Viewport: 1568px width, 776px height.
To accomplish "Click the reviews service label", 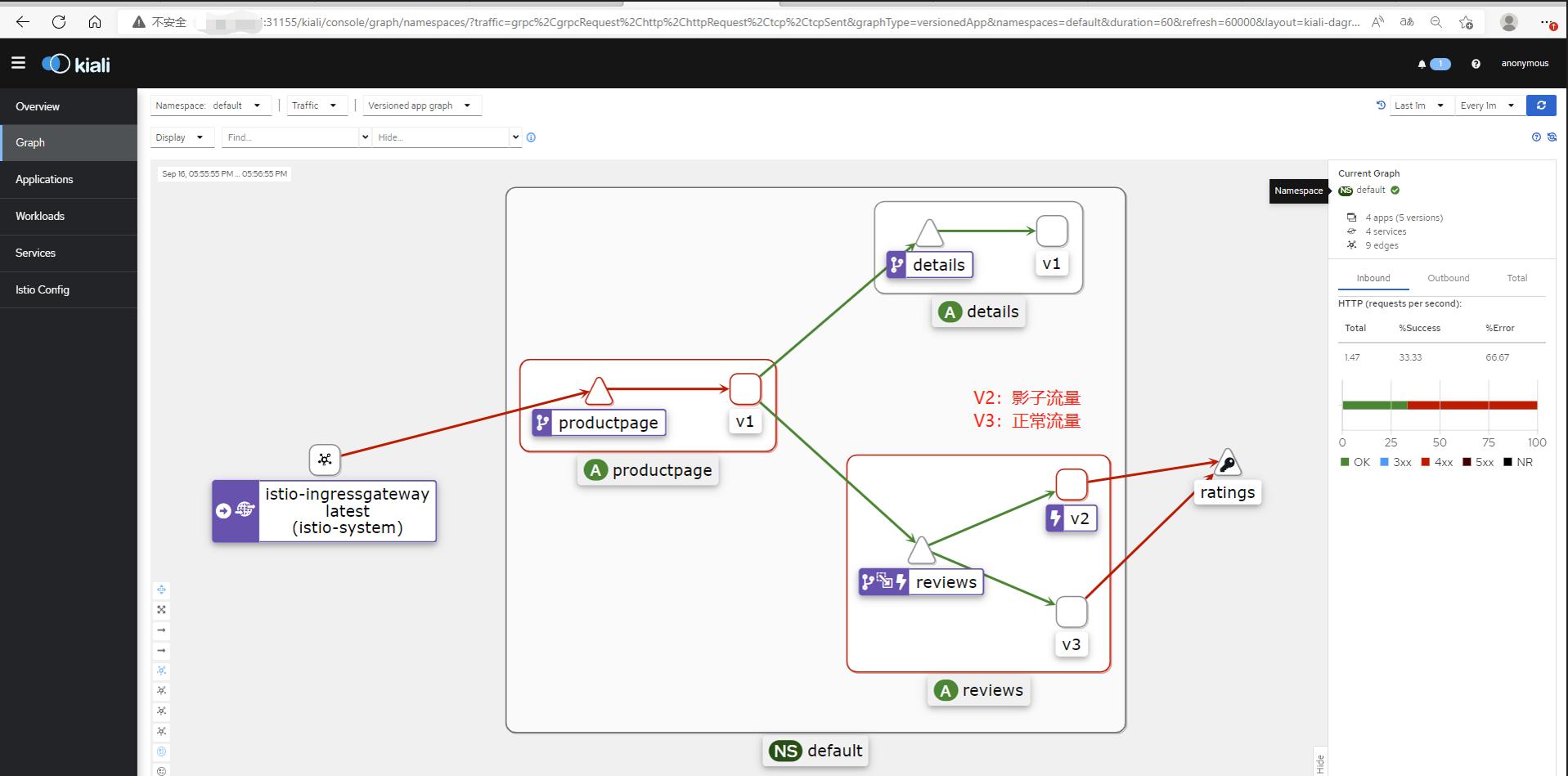I will pos(921,582).
